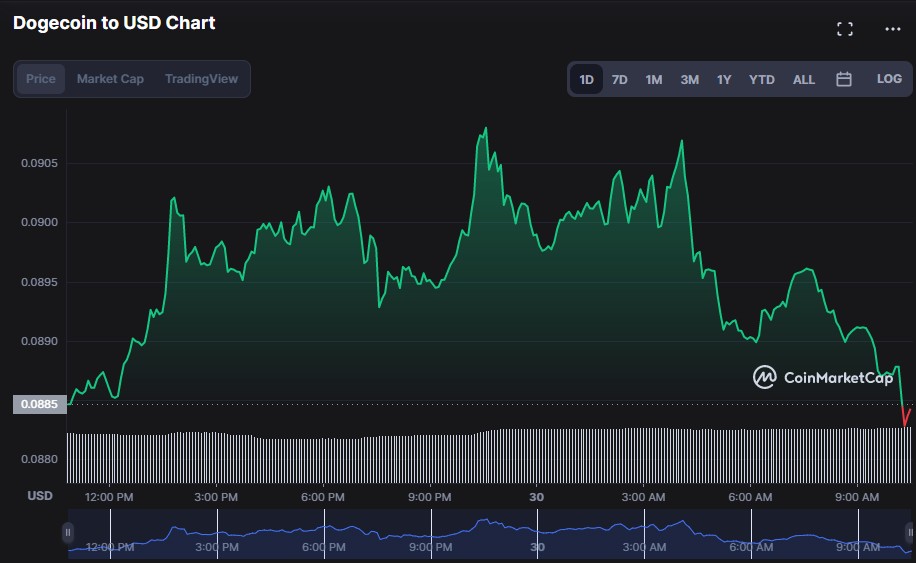Viewport: 916px width, 563px height.
Task: Open the calendar date range picker
Action: 844,79
